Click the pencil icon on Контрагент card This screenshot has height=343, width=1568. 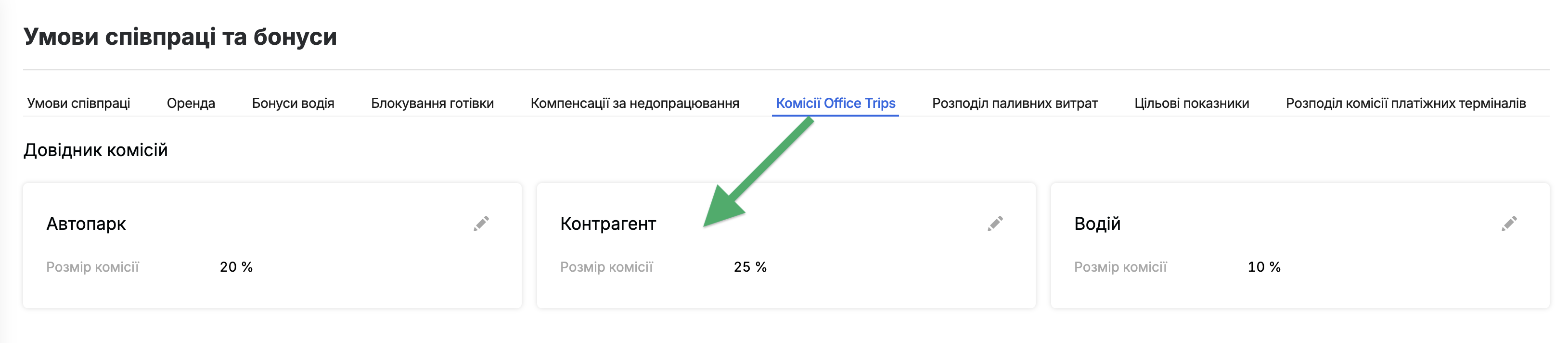pyautogui.click(x=995, y=224)
